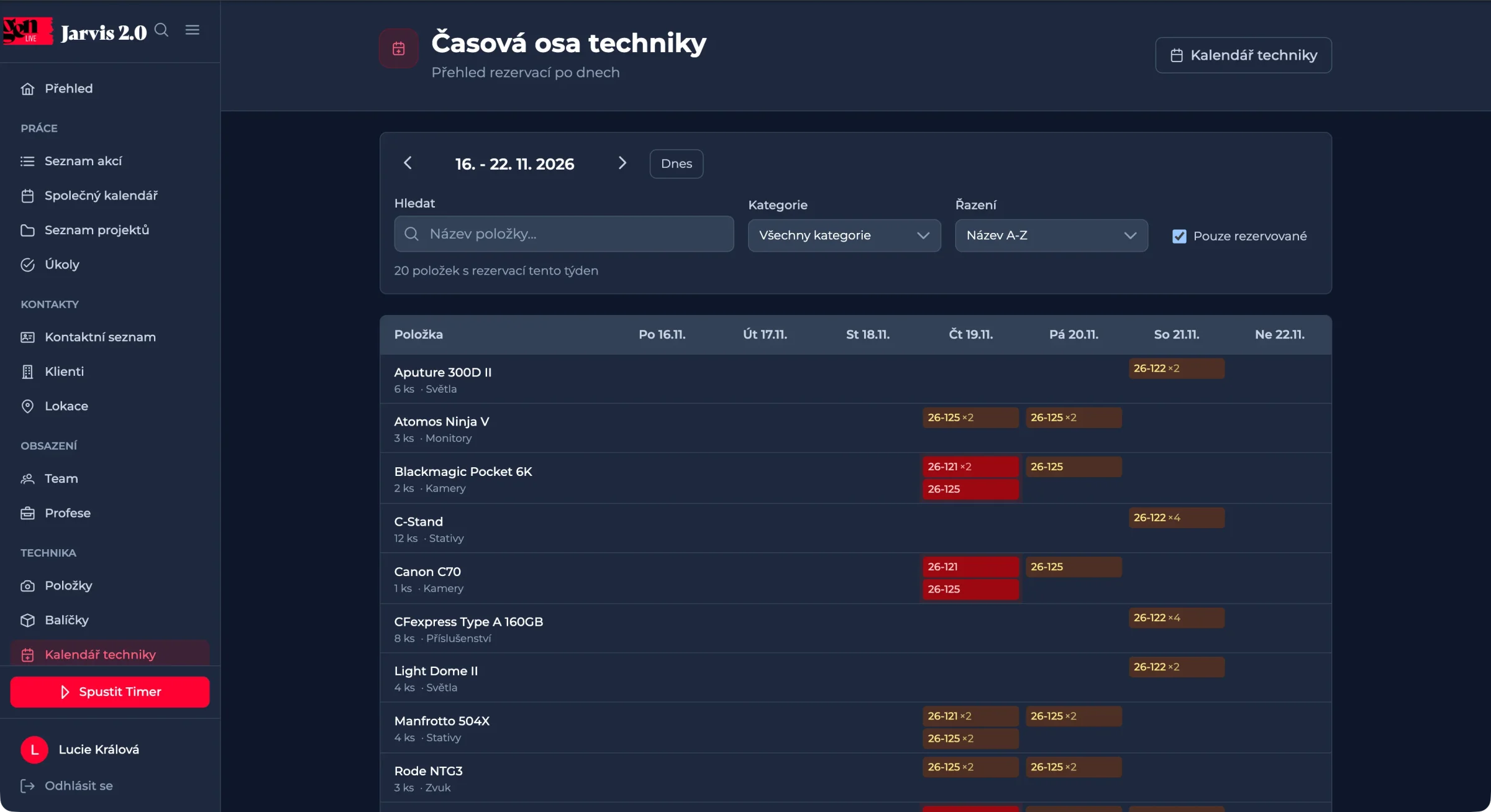This screenshot has width=1491, height=812.
Task: Click the Jarvis 2.0 logo
Action: tap(75, 31)
